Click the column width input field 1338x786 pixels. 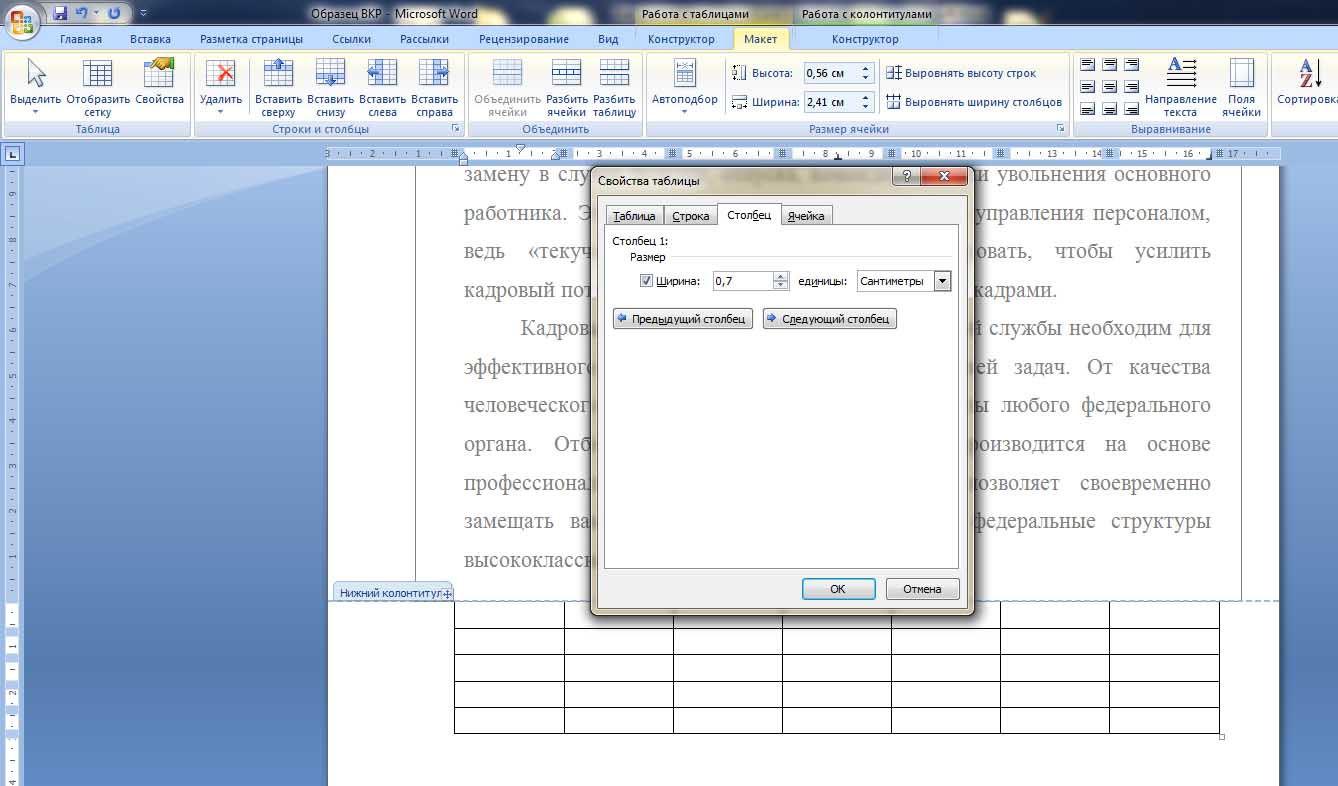tap(742, 281)
